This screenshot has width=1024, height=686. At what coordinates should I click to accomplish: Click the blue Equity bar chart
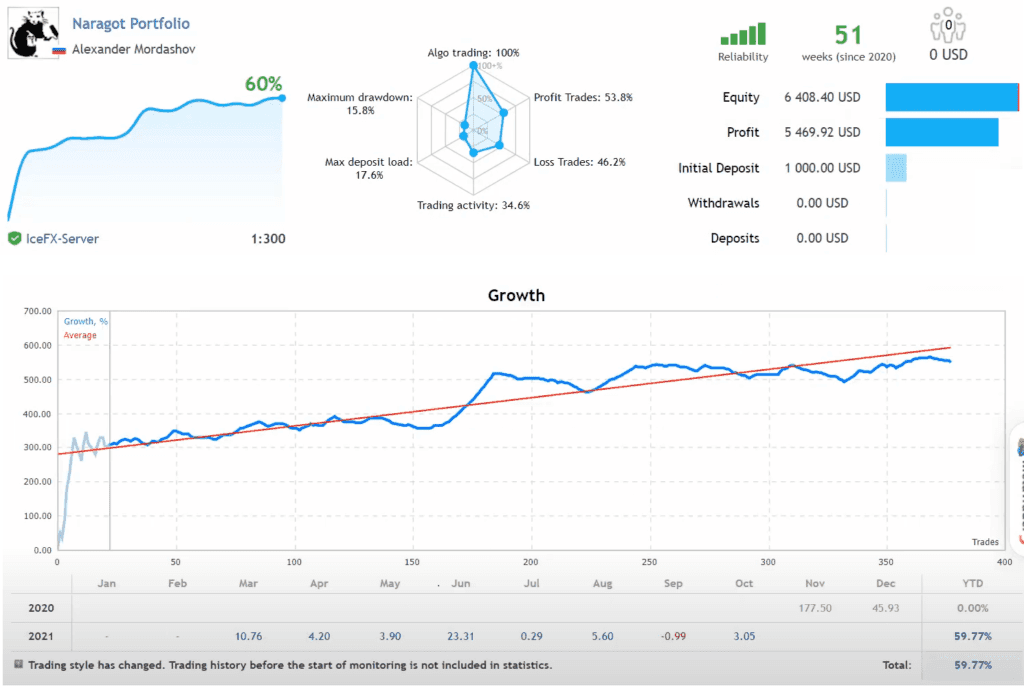[x=950, y=97]
